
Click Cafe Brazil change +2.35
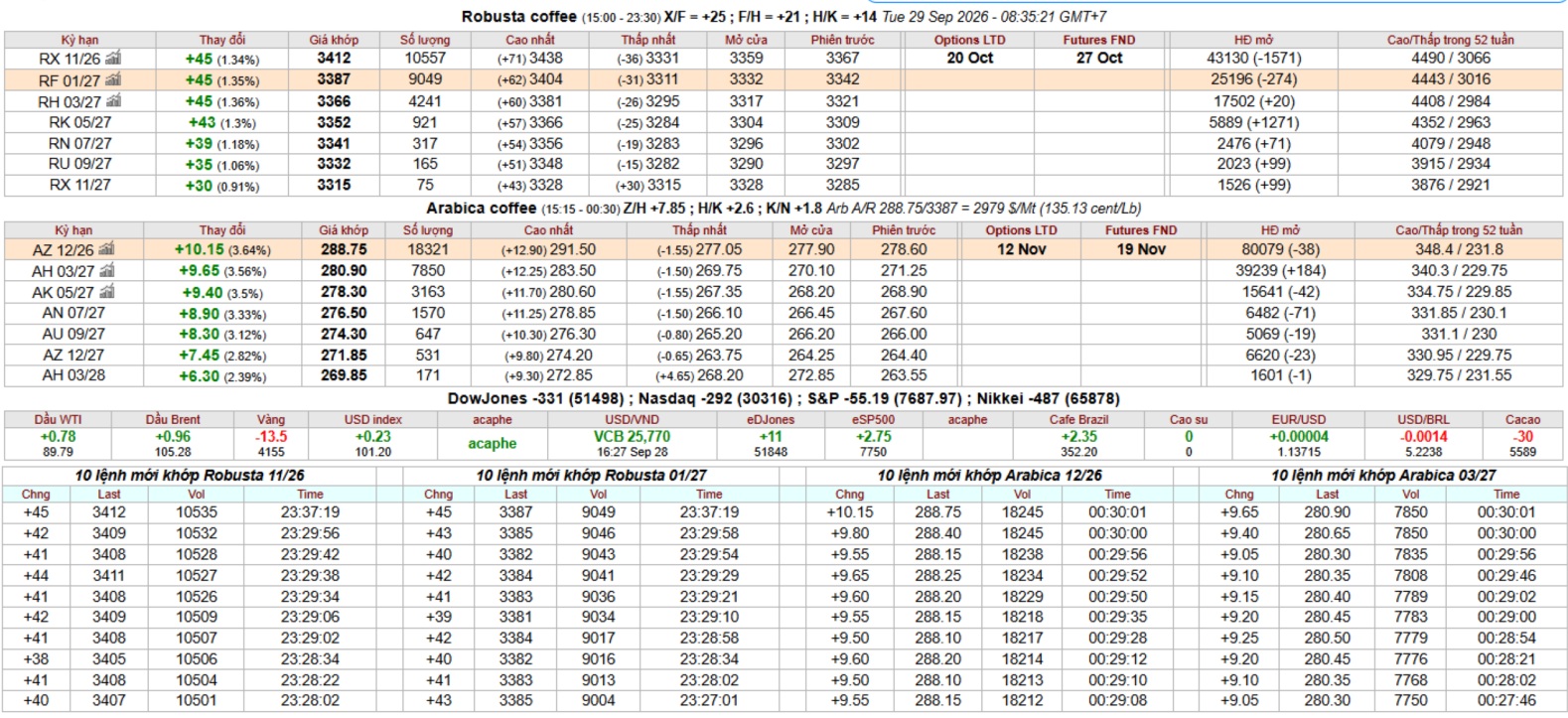pyautogui.click(x=1079, y=436)
